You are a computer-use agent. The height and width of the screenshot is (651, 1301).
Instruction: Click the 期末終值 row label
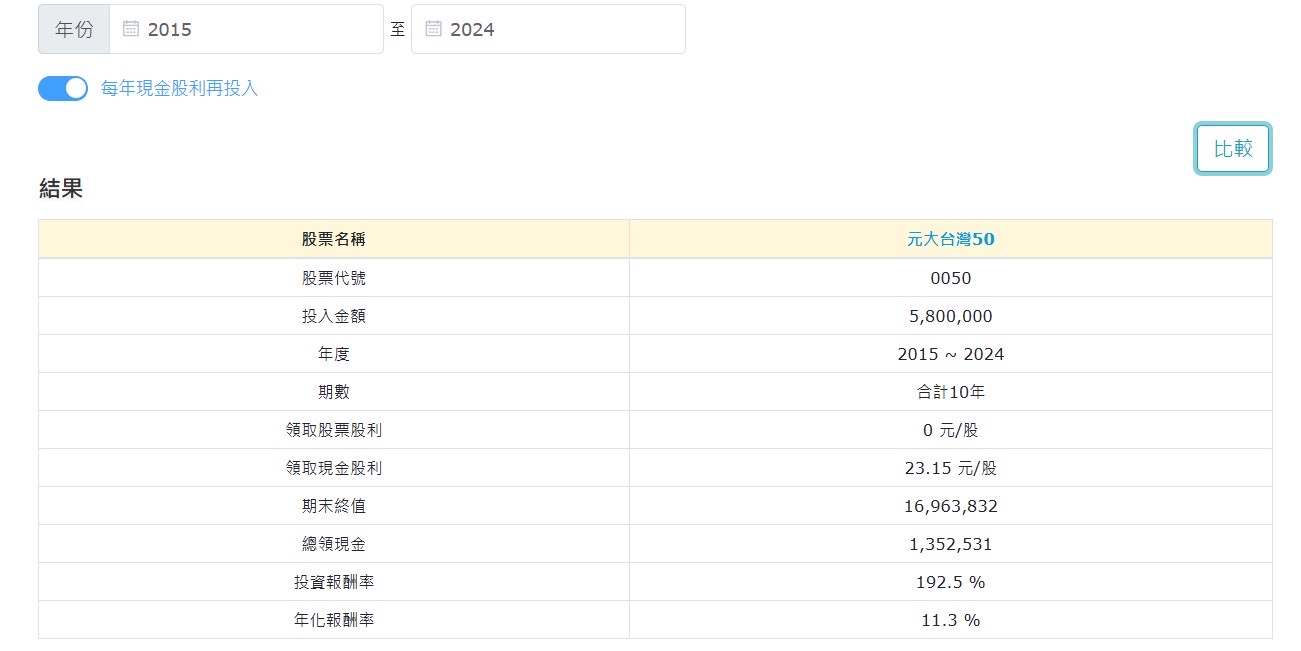click(x=334, y=506)
